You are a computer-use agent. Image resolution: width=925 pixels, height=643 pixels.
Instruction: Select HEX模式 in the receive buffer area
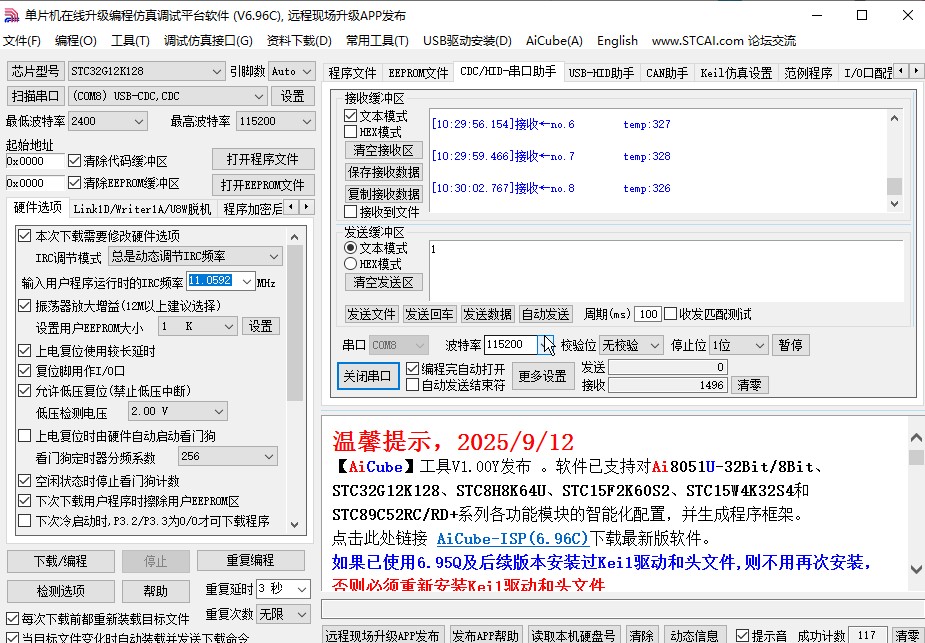(349, 131)
